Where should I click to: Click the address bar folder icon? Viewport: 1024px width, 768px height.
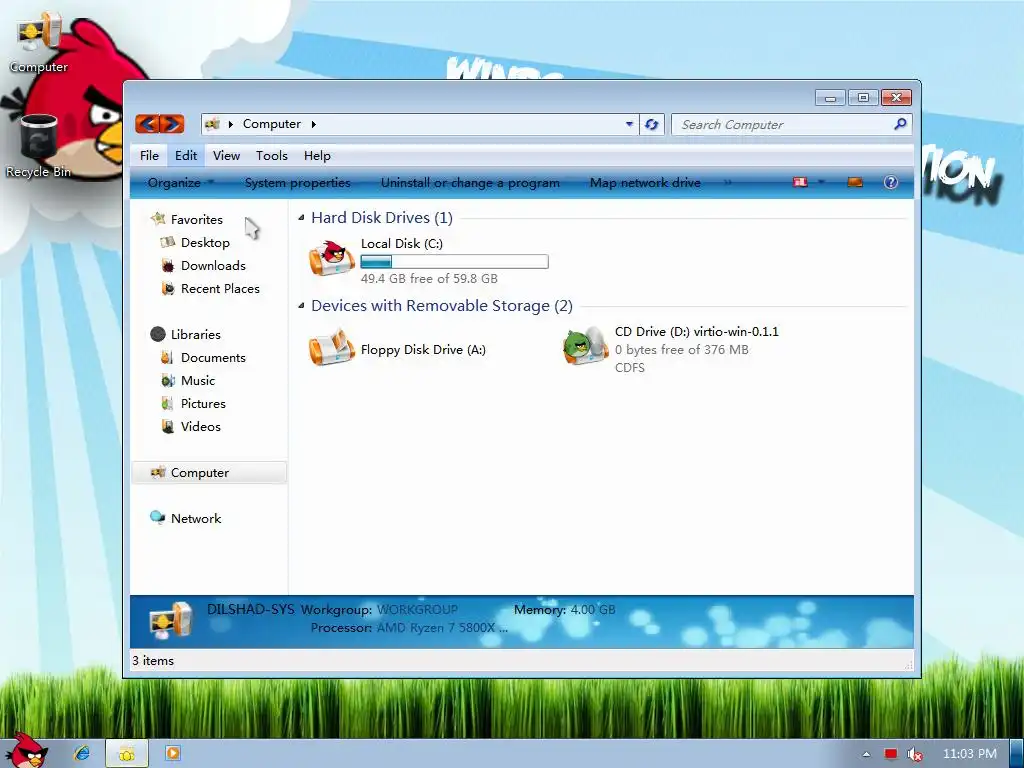(212, 124)
